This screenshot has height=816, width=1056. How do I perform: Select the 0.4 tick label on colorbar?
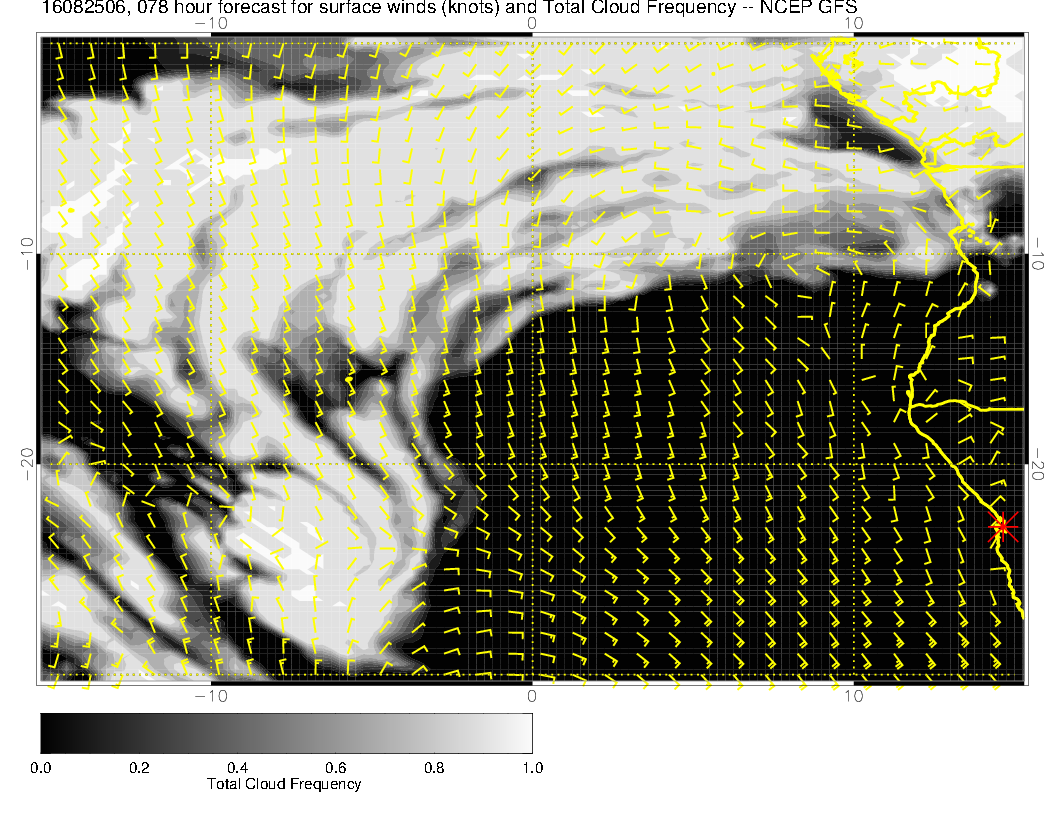(237, 768)
